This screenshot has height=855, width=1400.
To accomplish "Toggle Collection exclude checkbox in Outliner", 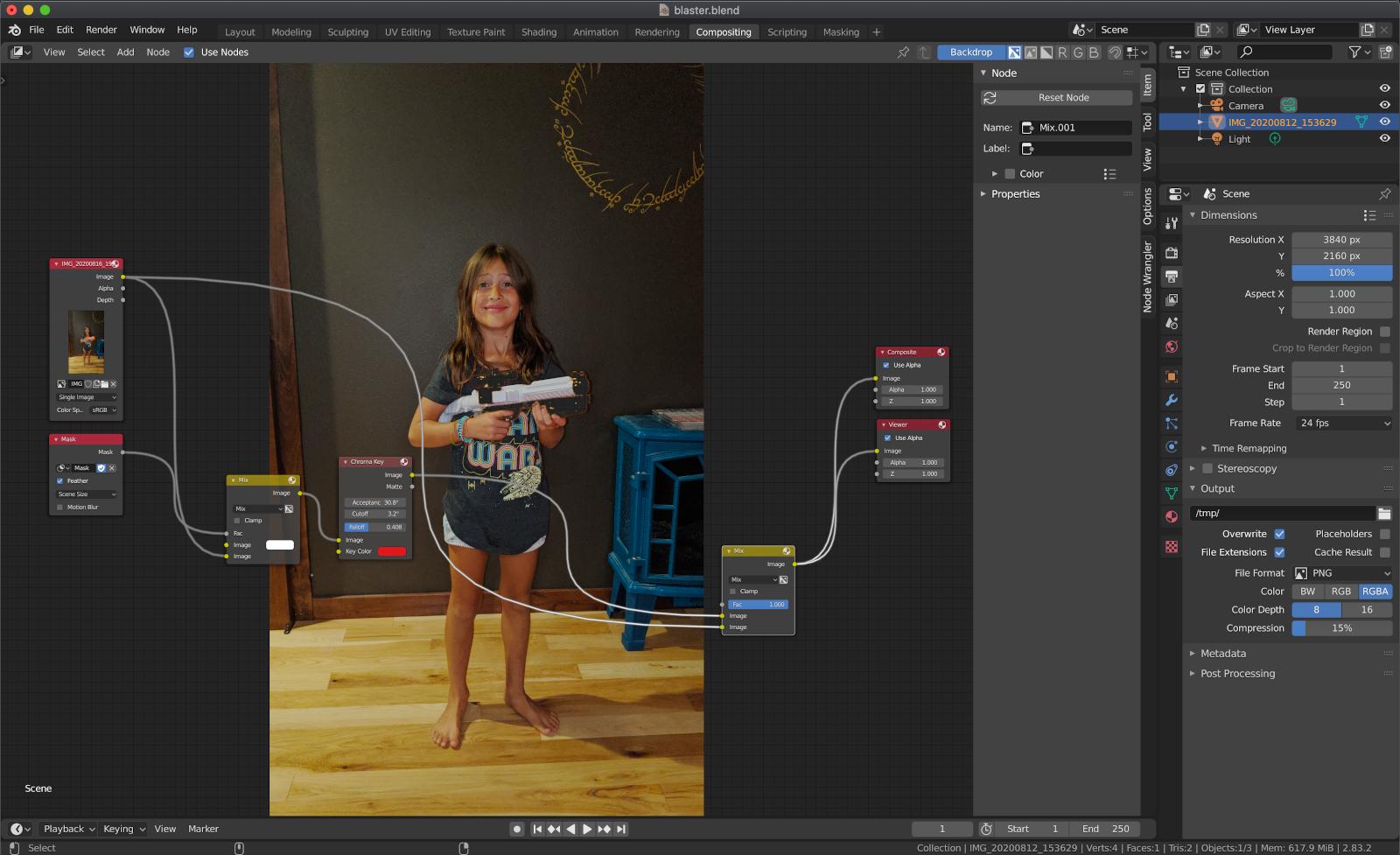I will (x=1200, y=89).
